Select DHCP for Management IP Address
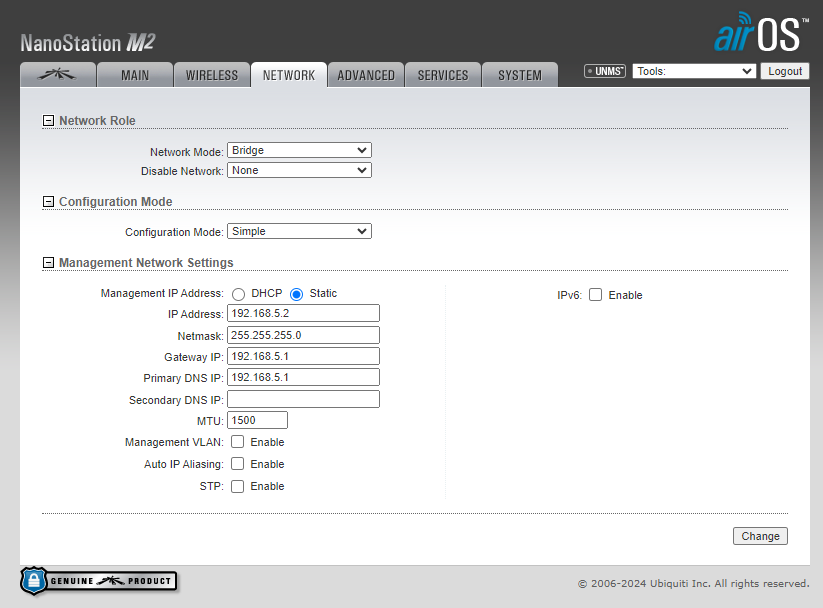 pos(238,294)
